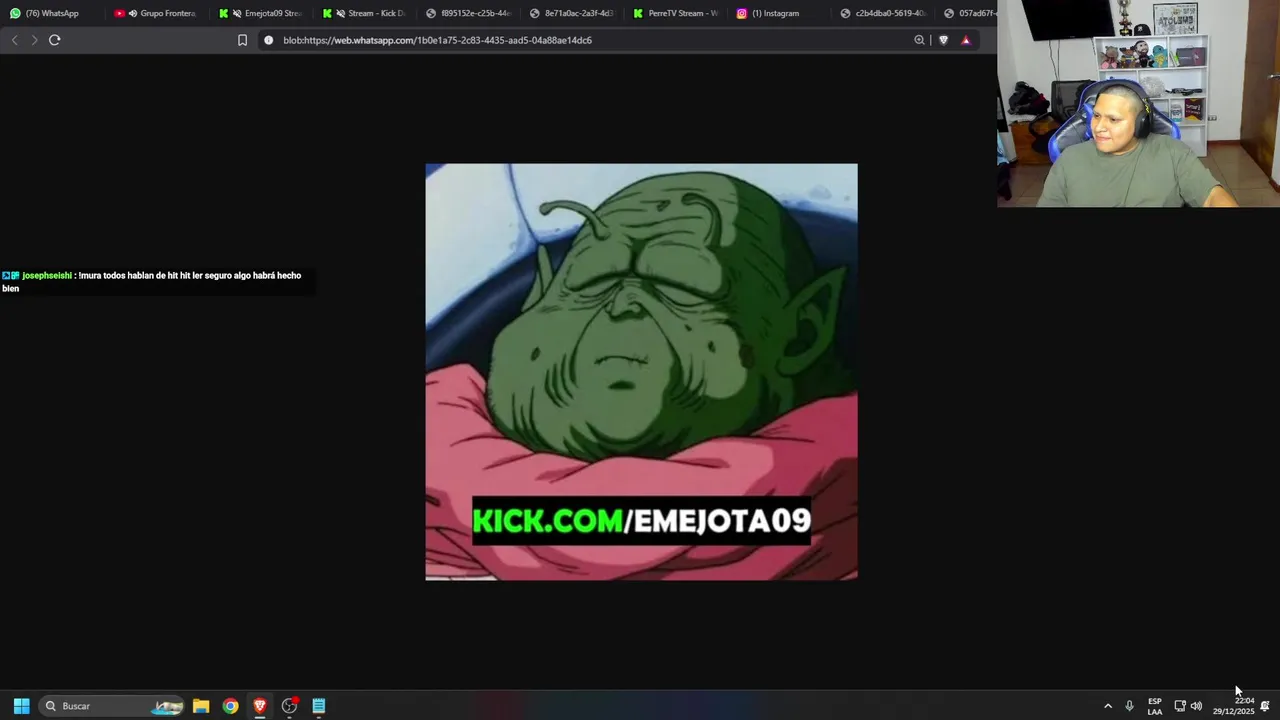1280x720 pixels.
Task: Open the Stream - Kick Dashboard tab
Action: [x=364, y=13]
